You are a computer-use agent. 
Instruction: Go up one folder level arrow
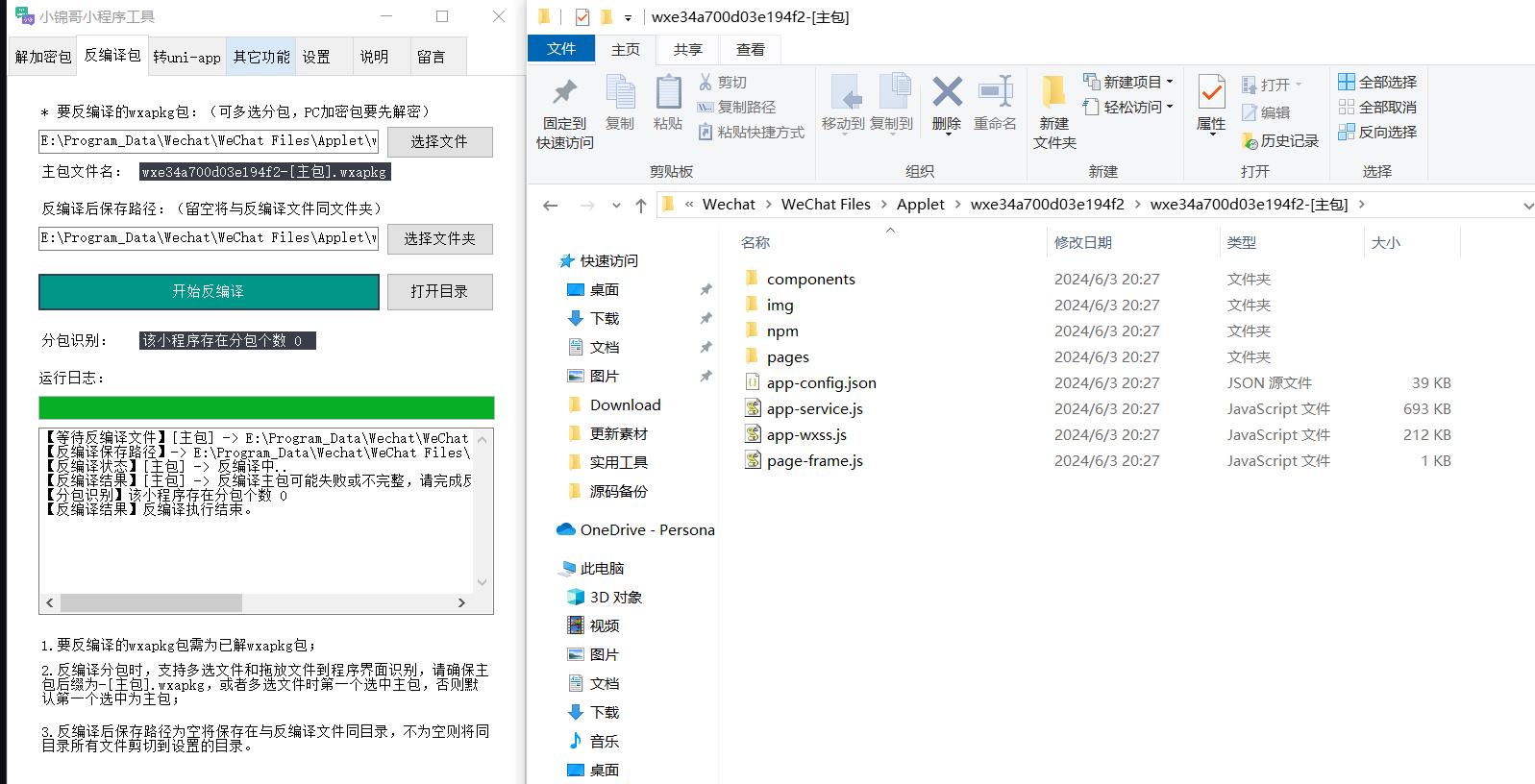point(641,205)
